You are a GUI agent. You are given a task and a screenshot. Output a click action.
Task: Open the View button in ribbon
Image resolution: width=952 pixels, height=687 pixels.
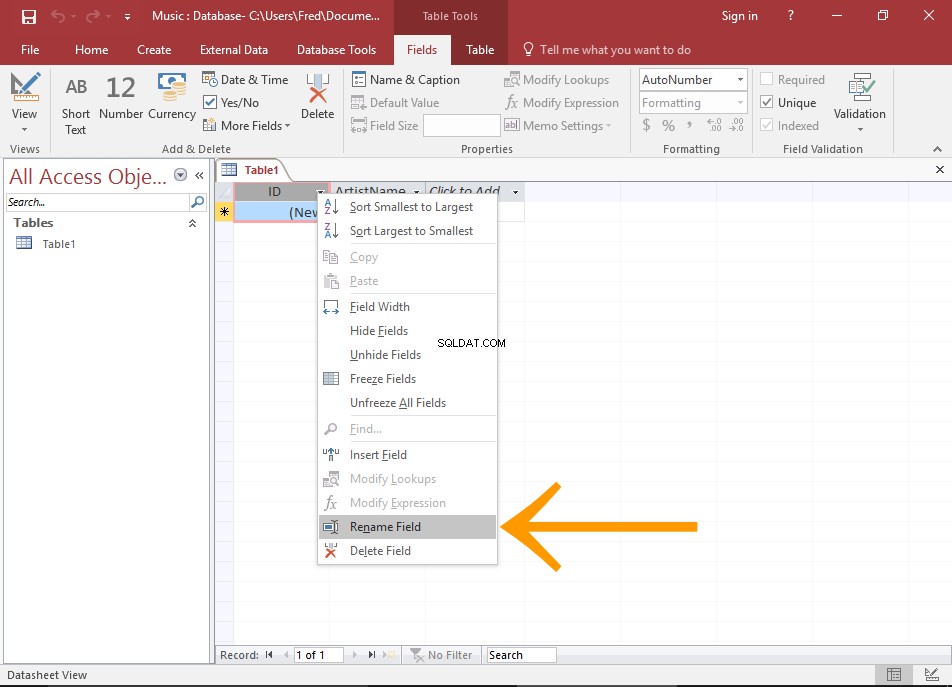point(24,102)
